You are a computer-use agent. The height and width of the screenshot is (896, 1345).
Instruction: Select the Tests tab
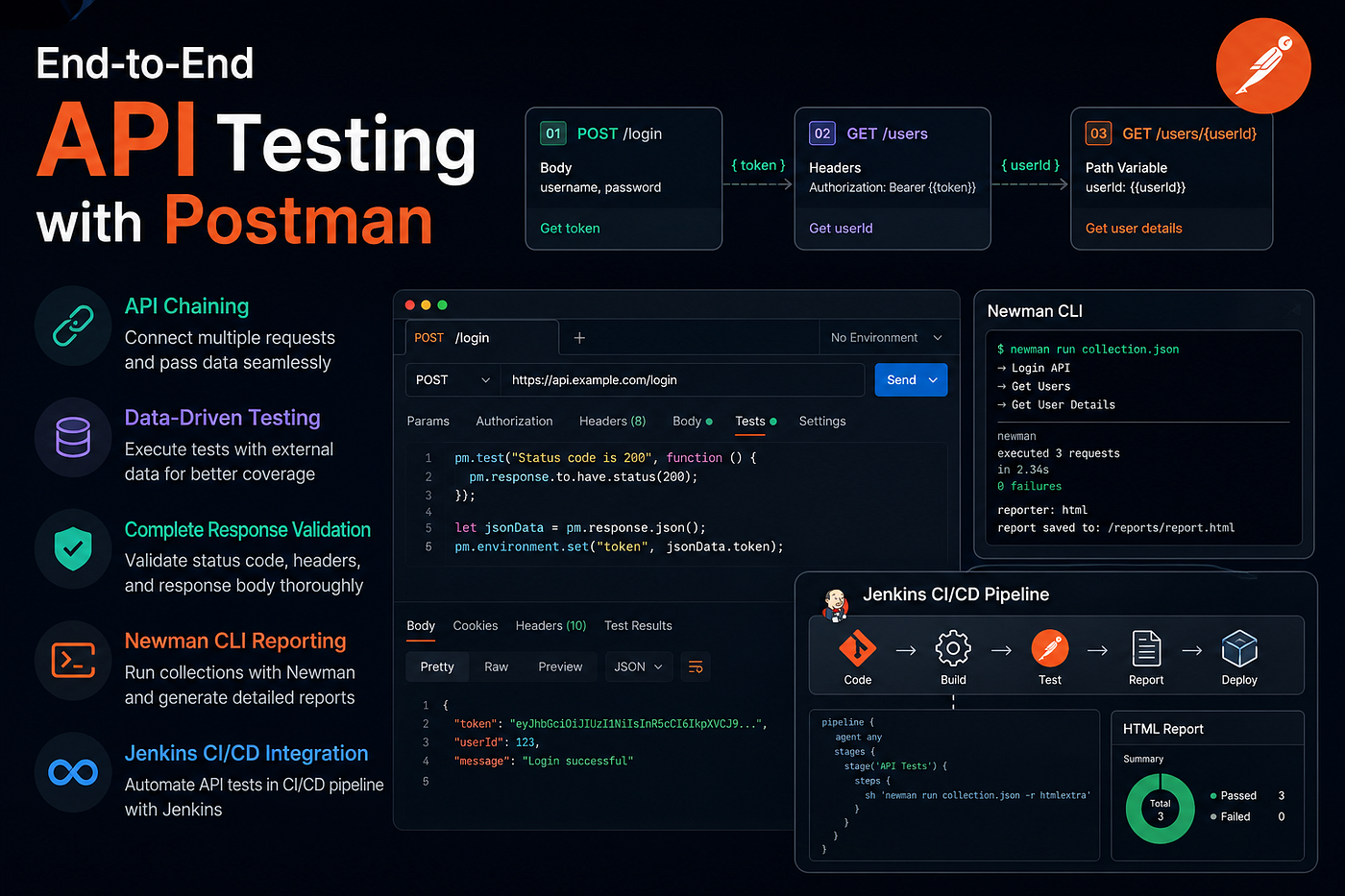[755, 421]
